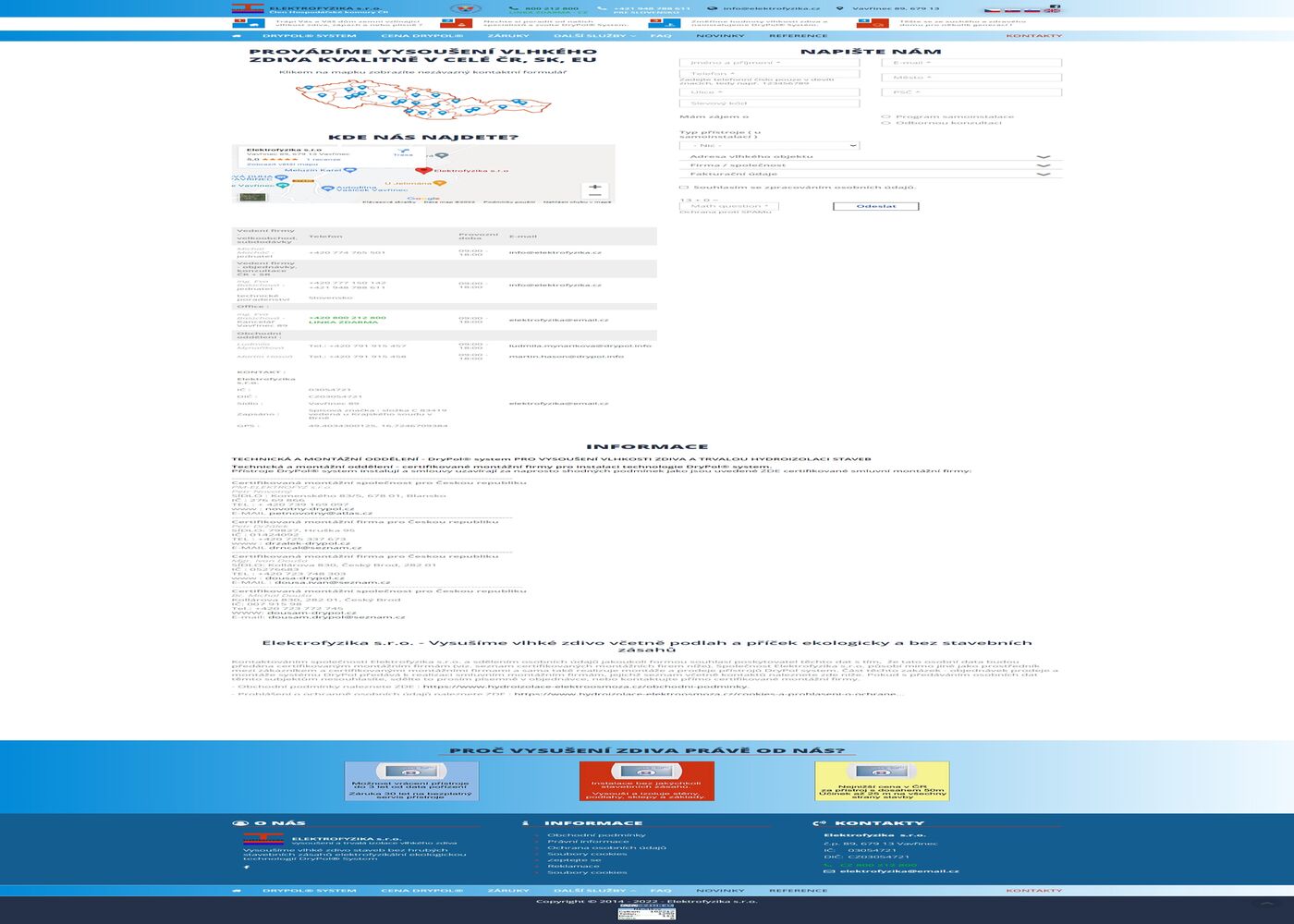Expand Fakturační údaje section
The height and width of the screenshot is (924, 1294).
pos(871,174)
